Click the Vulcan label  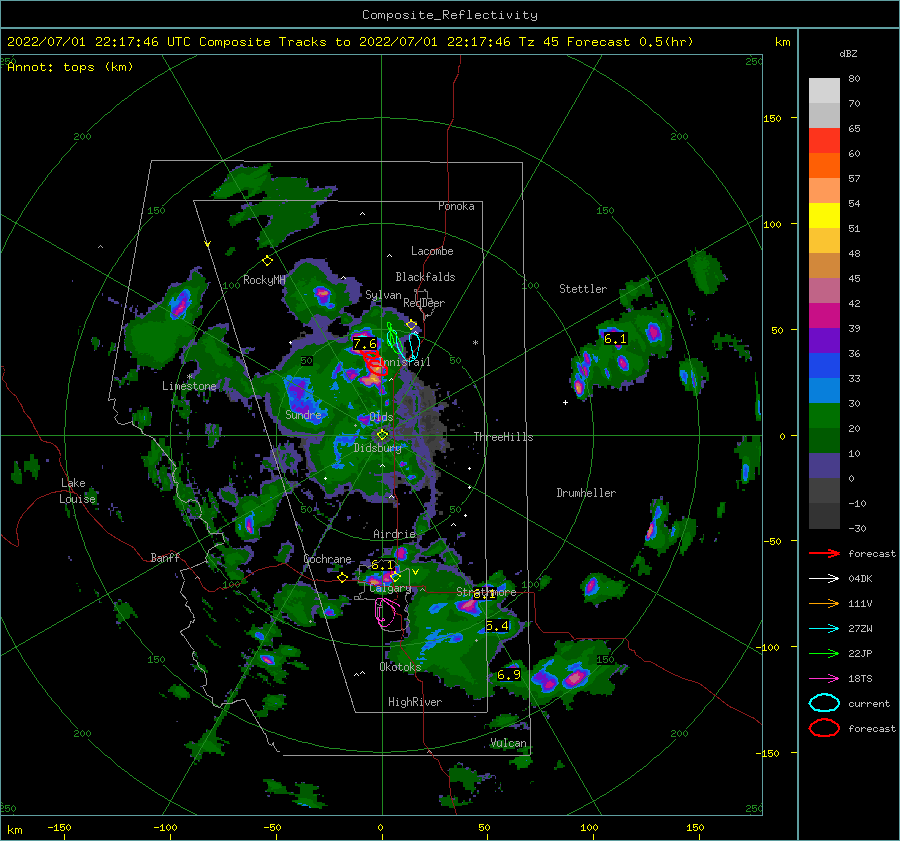point(509,743)
